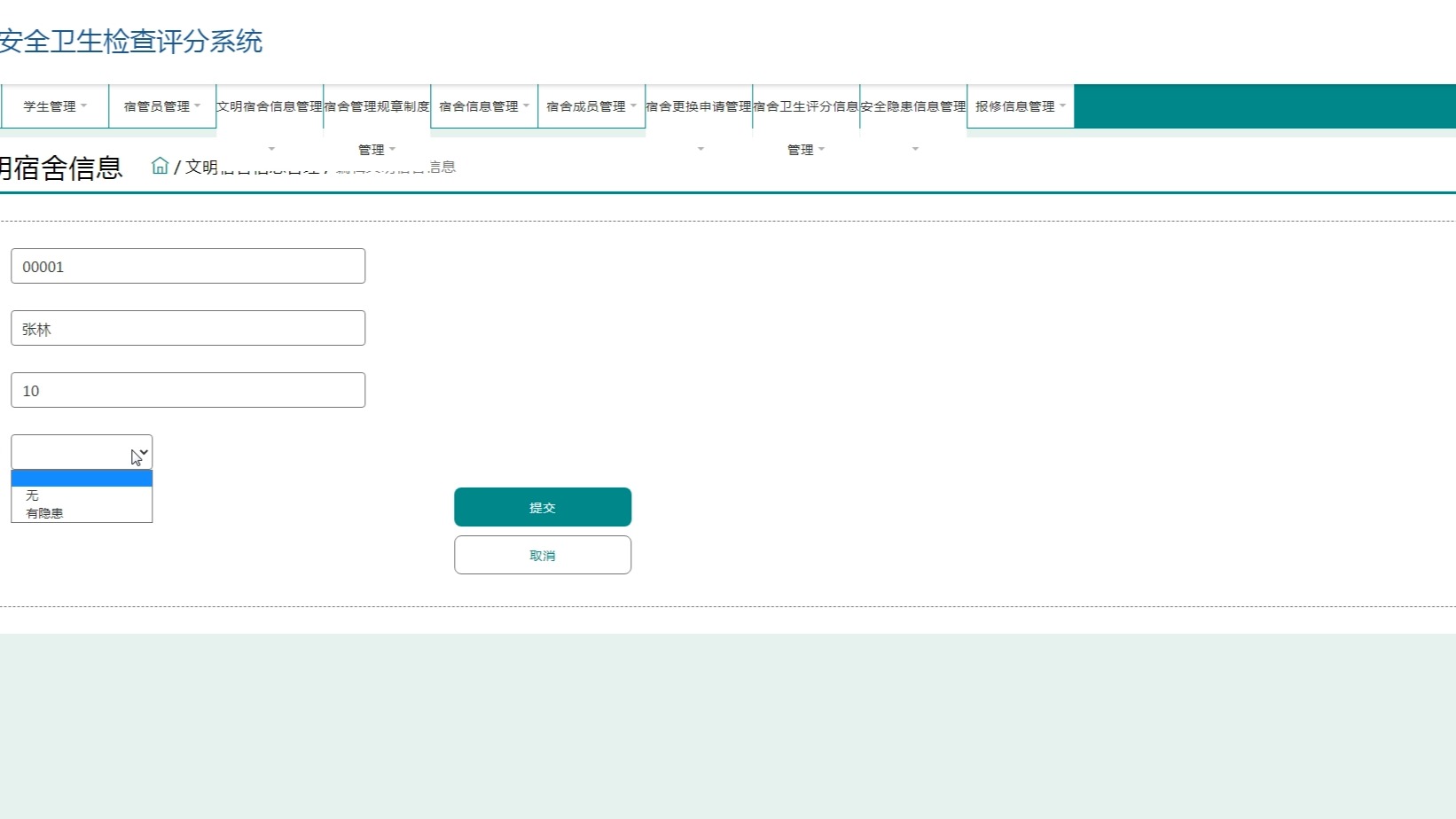Open 学生管理 menu
The image size is (1456, 819).
tap(55, 106)
